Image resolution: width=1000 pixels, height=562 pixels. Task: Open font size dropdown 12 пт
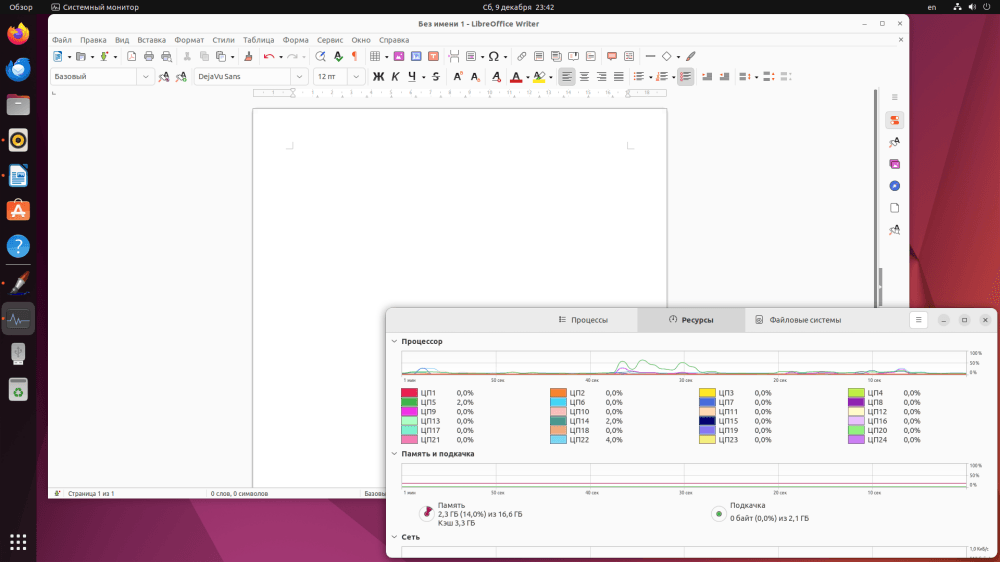pyautogui.click(x=356, y=77)
